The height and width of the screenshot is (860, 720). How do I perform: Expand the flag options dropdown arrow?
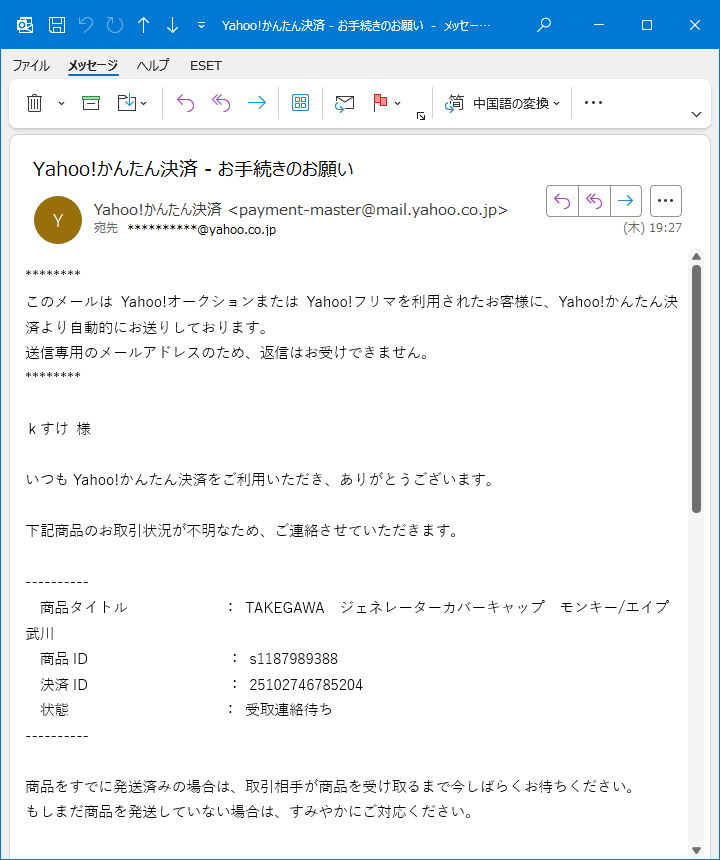pyautogui.click(x=398, y=103)
